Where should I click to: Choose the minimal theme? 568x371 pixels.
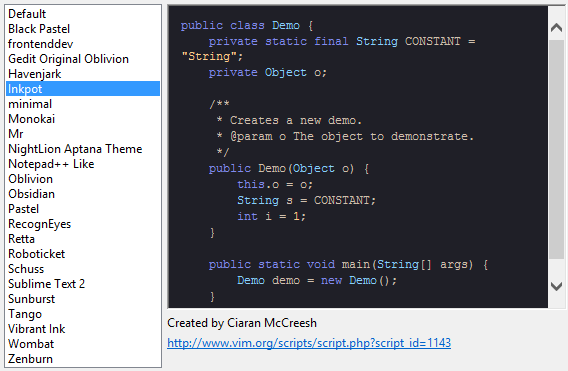tap(83, 104)
